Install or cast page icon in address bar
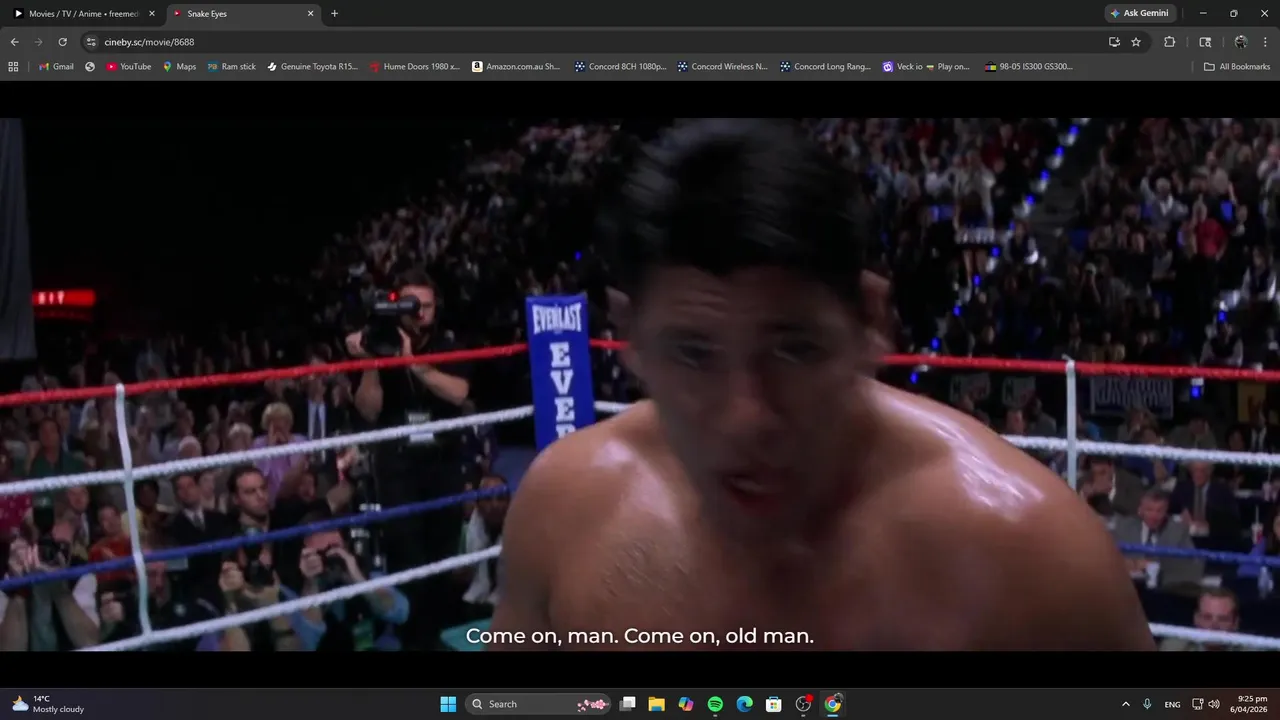 click(x=1114, y=42)
